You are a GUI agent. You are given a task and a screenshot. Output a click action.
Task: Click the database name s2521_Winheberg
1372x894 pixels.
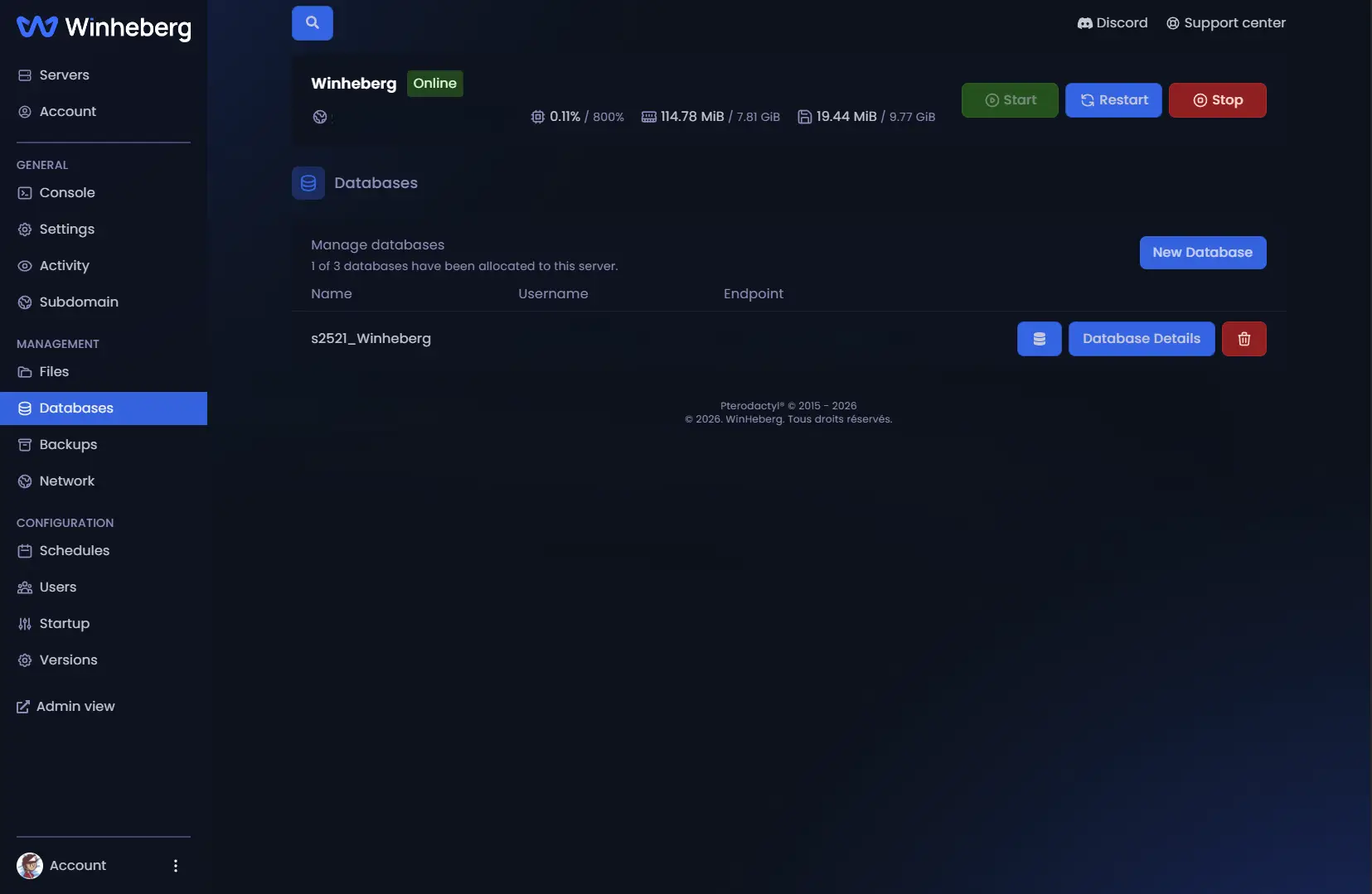[x=371, y=339]
